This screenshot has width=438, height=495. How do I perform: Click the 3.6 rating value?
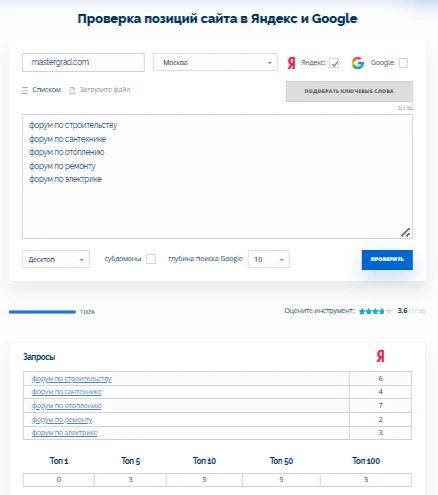pos(402,311)
